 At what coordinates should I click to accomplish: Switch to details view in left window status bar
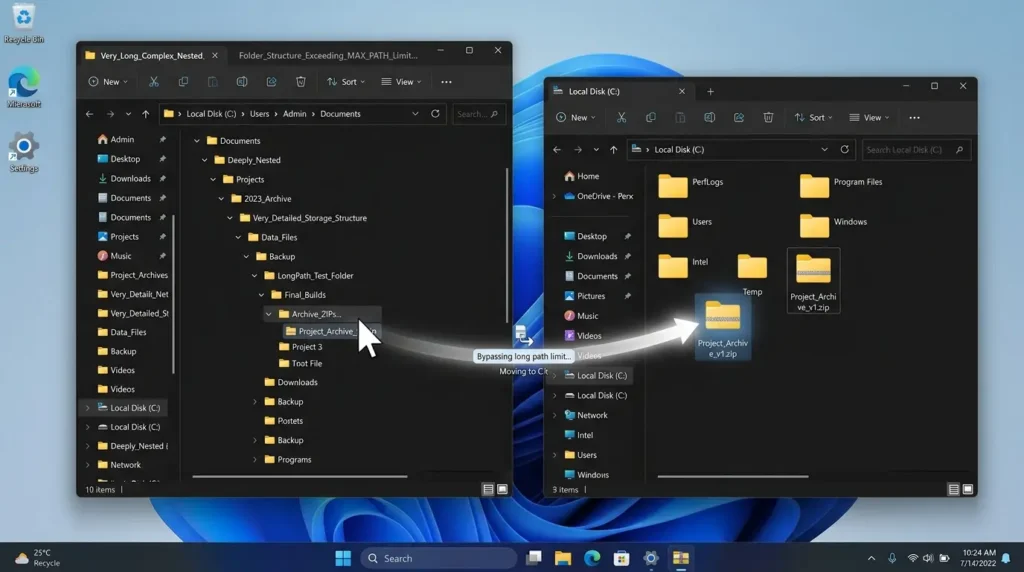pyautogui.click(x=488, y=489)
